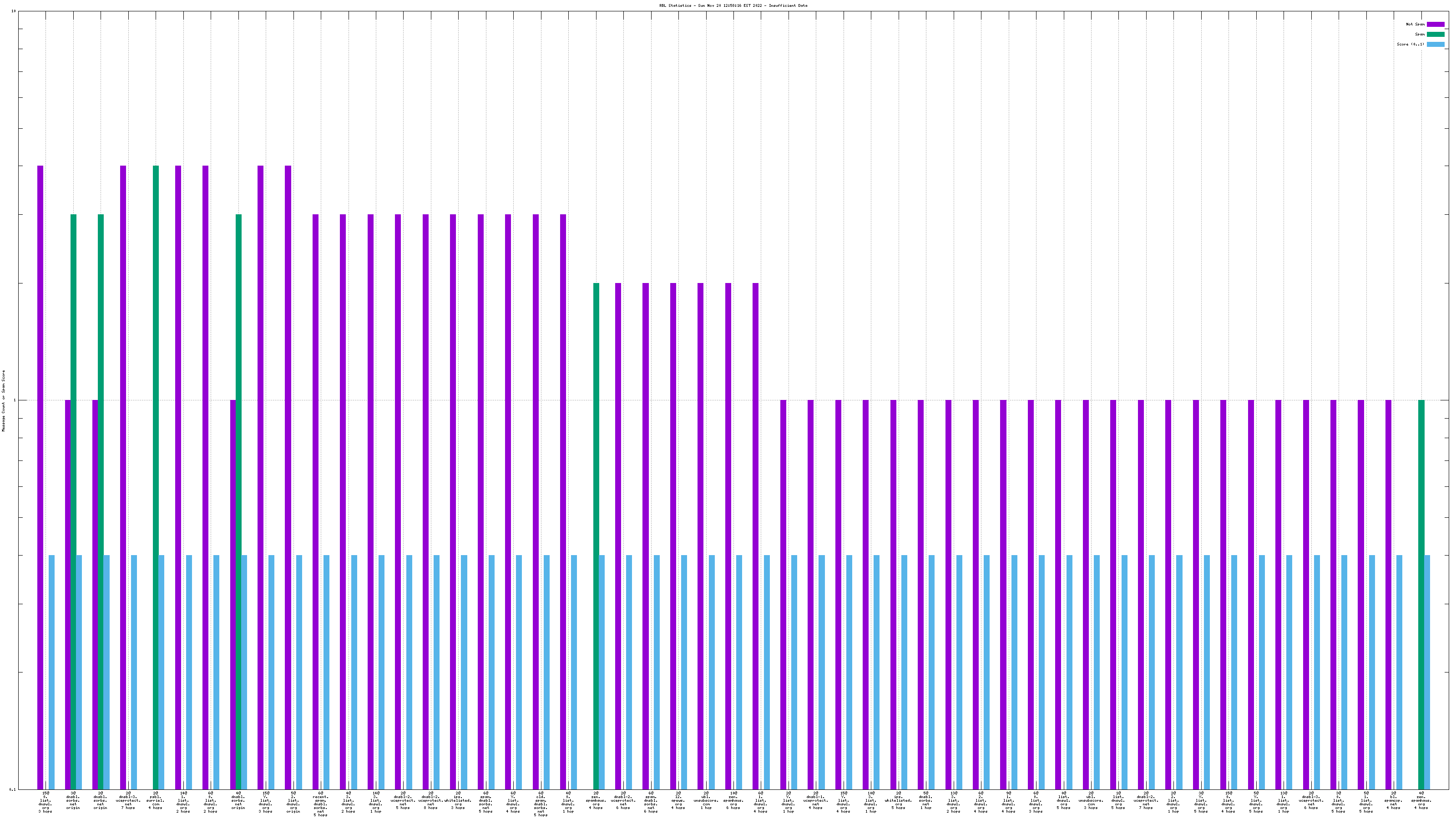The image size is (1456, 819).
Task: Click the old.spam.dnsbl.sorbs.net 5 hops label
Action: [x=541, y=804]
